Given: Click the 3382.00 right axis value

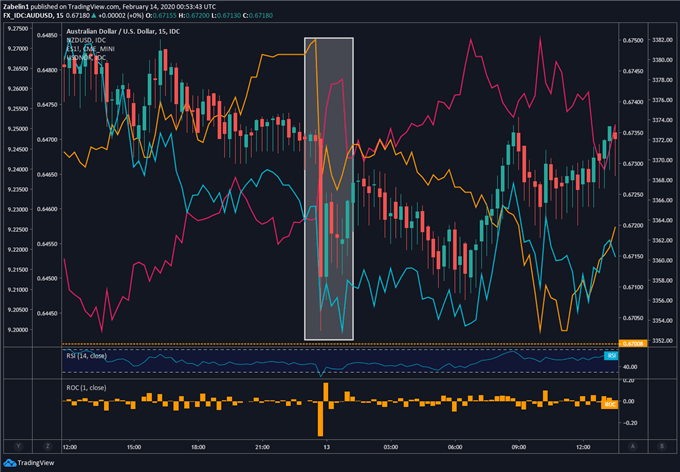Looking at the screenshot, I should coord(662,40).
